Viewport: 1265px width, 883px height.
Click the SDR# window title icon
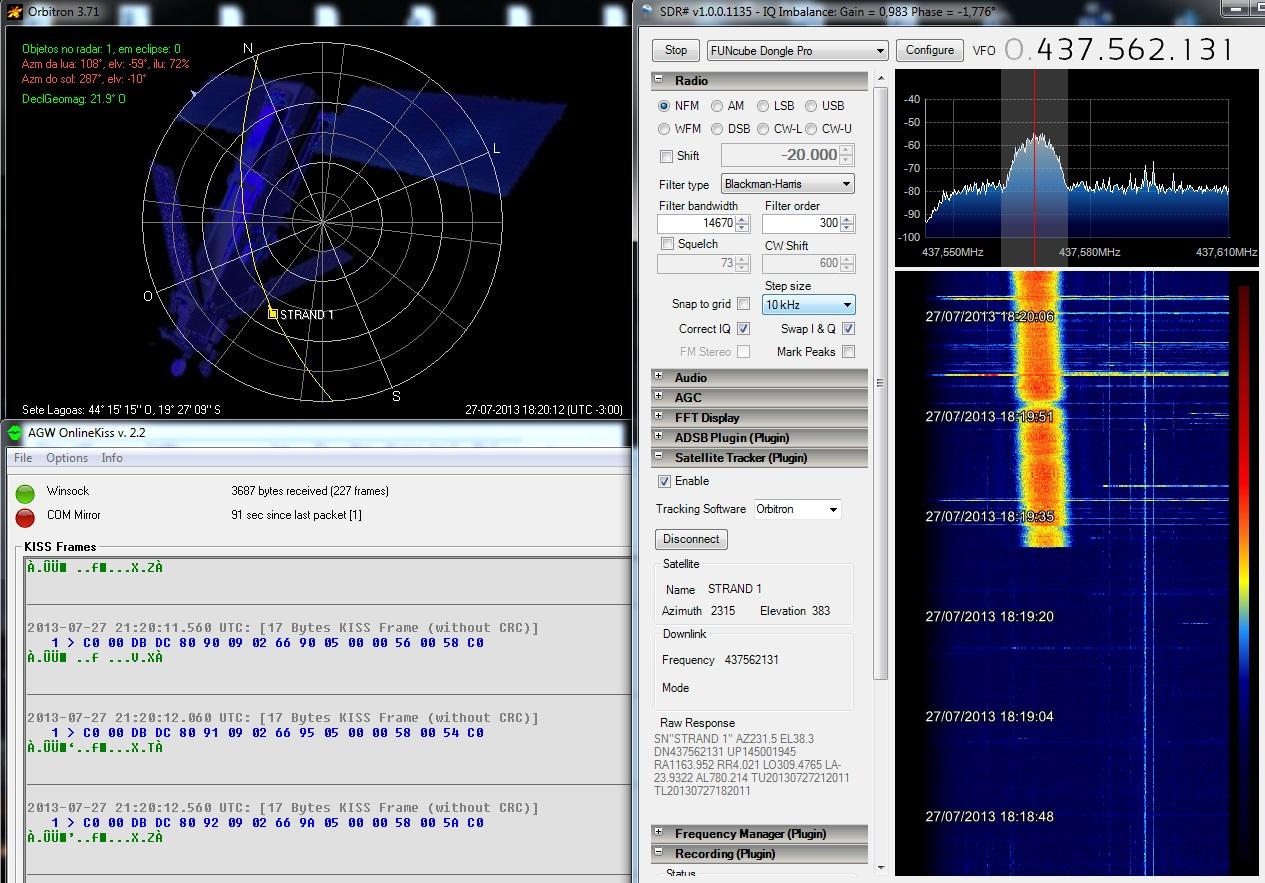coord(646,11)
